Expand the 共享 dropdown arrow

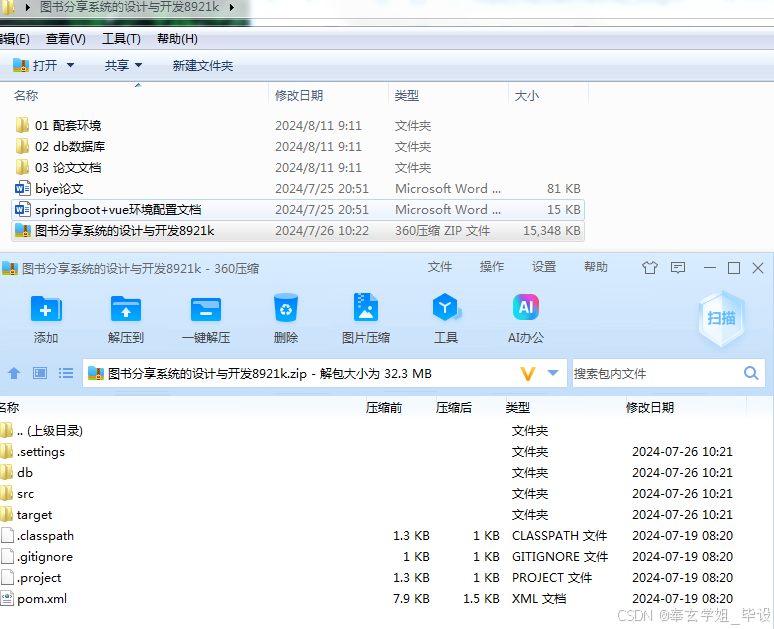pyautogui.click(x=138, y=65)
